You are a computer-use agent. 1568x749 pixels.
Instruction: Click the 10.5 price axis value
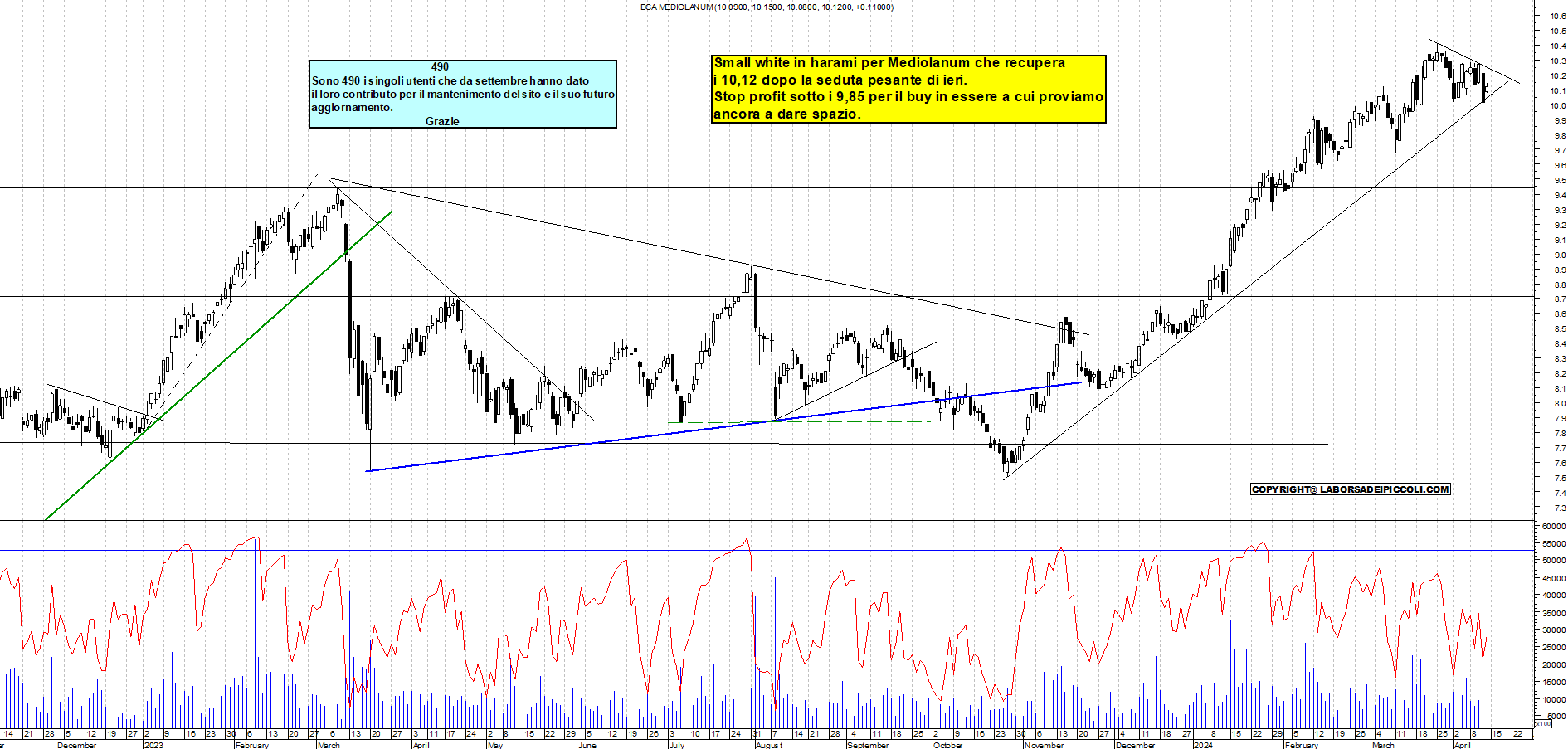[x=1557, y=31]
